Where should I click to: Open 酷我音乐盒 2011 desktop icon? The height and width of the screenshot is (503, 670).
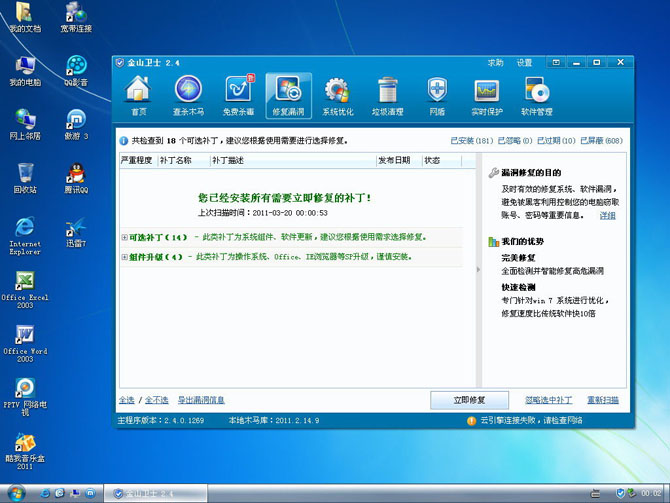pos(25,451)
